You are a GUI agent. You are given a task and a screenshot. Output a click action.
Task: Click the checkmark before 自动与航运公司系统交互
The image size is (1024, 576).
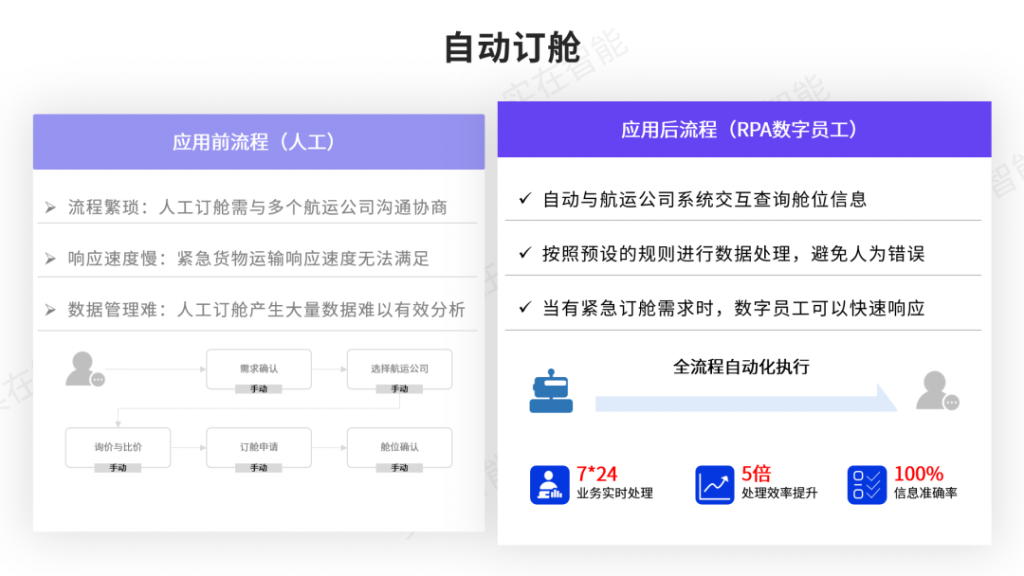tap(525, 199)
